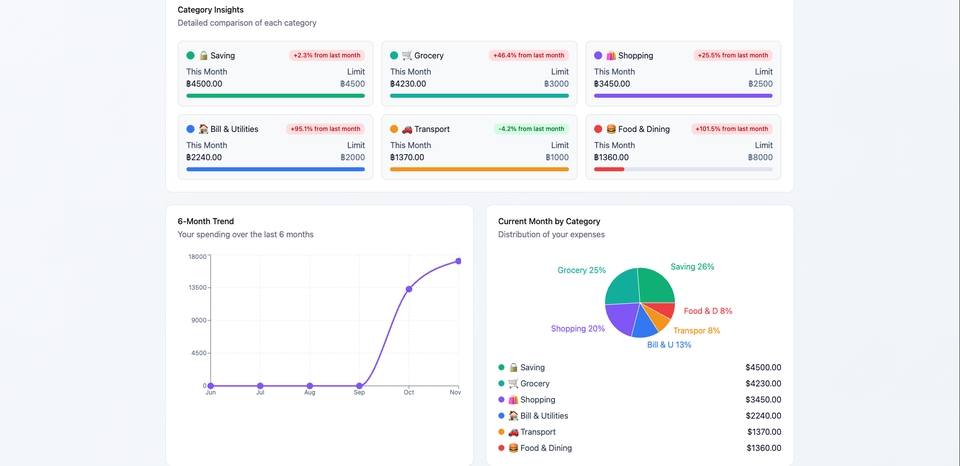Screen dimensions: 960x466
Task: Click the -4.2% from last month badge
Action: coord(531,129)
